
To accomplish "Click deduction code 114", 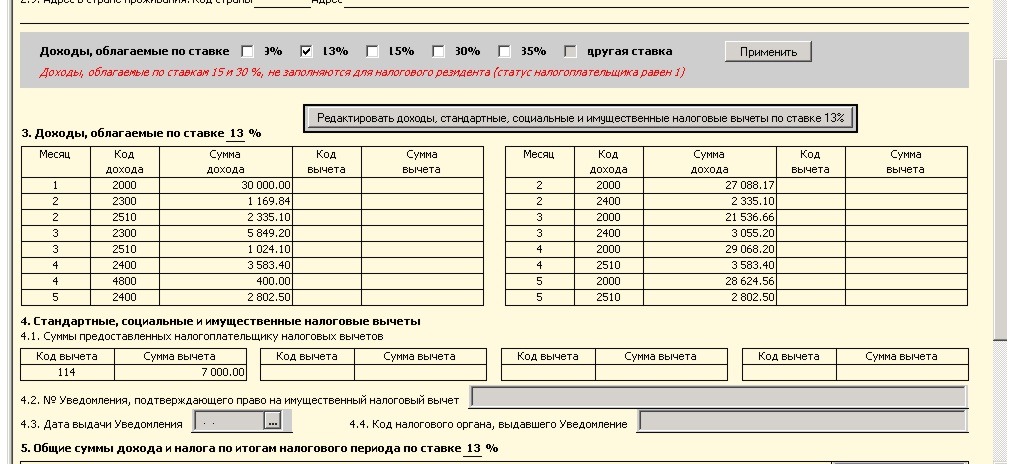I will point(68,372).
